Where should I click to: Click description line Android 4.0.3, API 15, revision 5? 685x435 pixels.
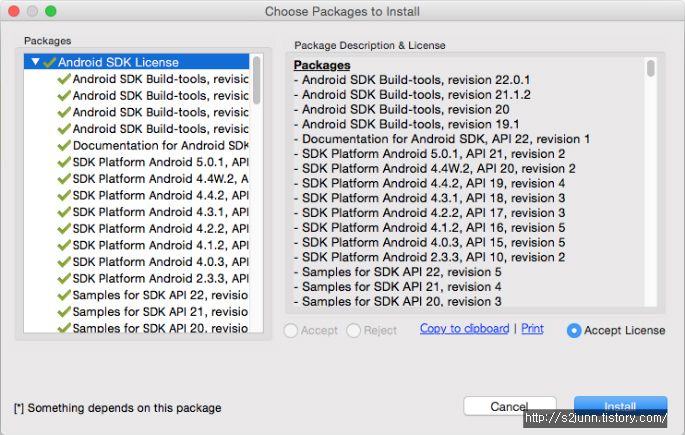click(429, 243)
